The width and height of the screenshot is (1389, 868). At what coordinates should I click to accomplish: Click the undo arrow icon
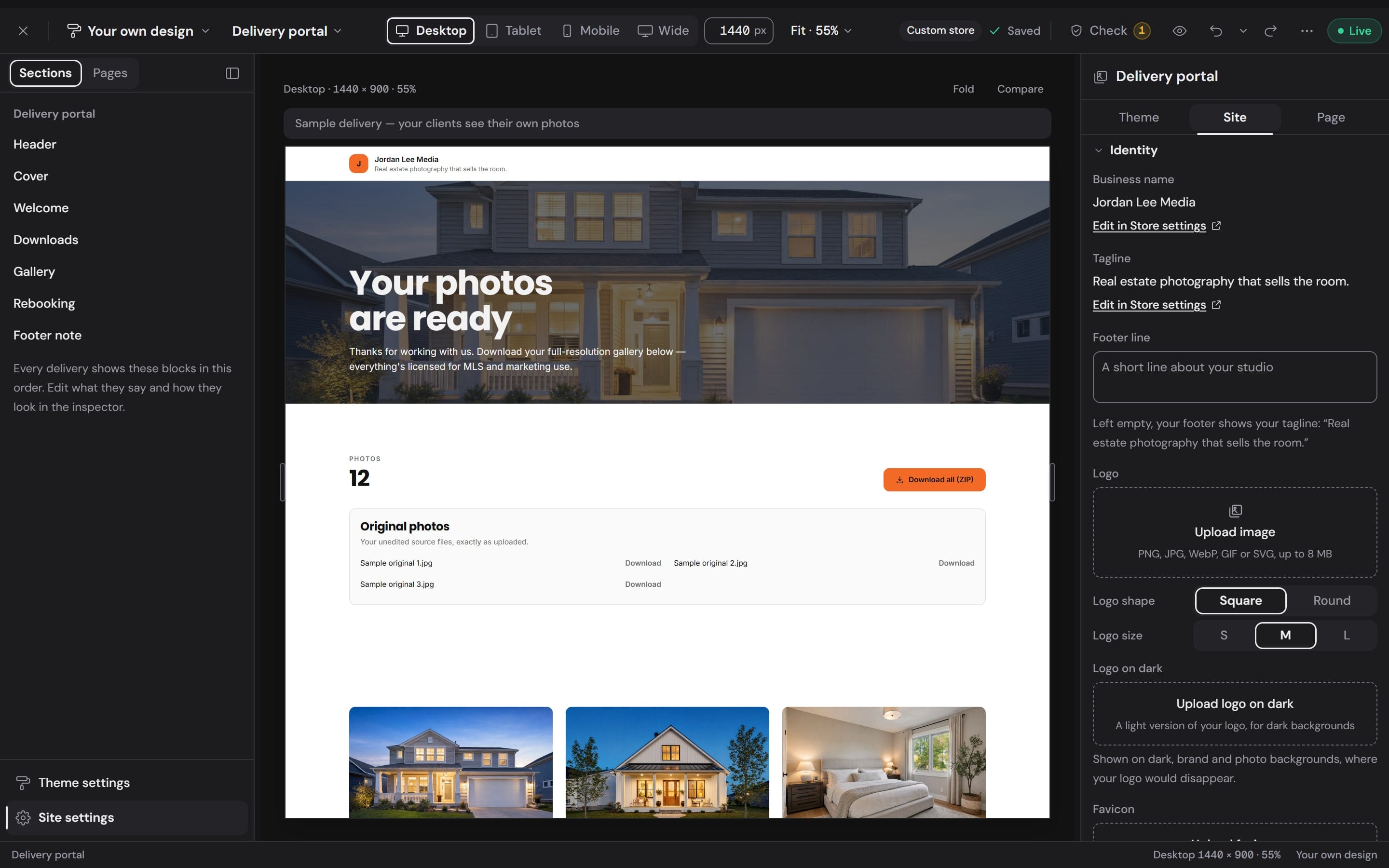[1216, 31]
